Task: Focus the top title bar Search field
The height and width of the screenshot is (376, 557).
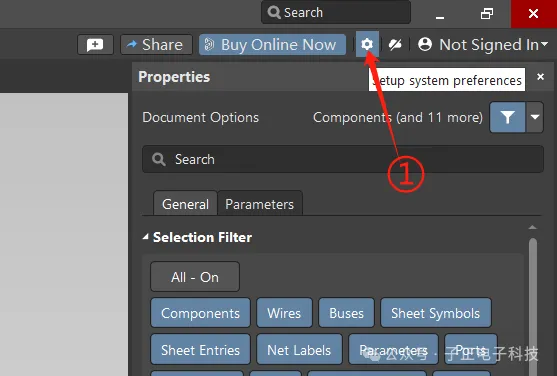Action: click(336, 12)
